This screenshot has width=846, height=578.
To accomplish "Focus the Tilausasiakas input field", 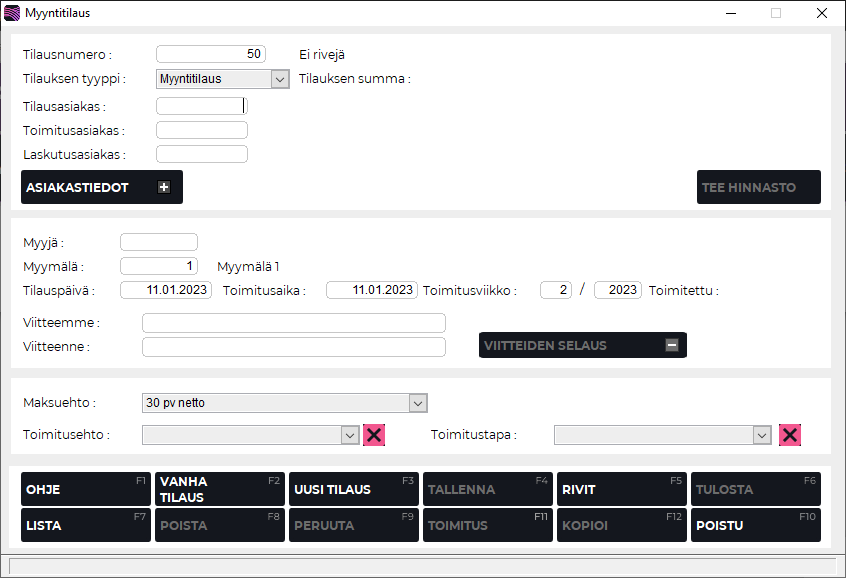I will click(200, 105).
